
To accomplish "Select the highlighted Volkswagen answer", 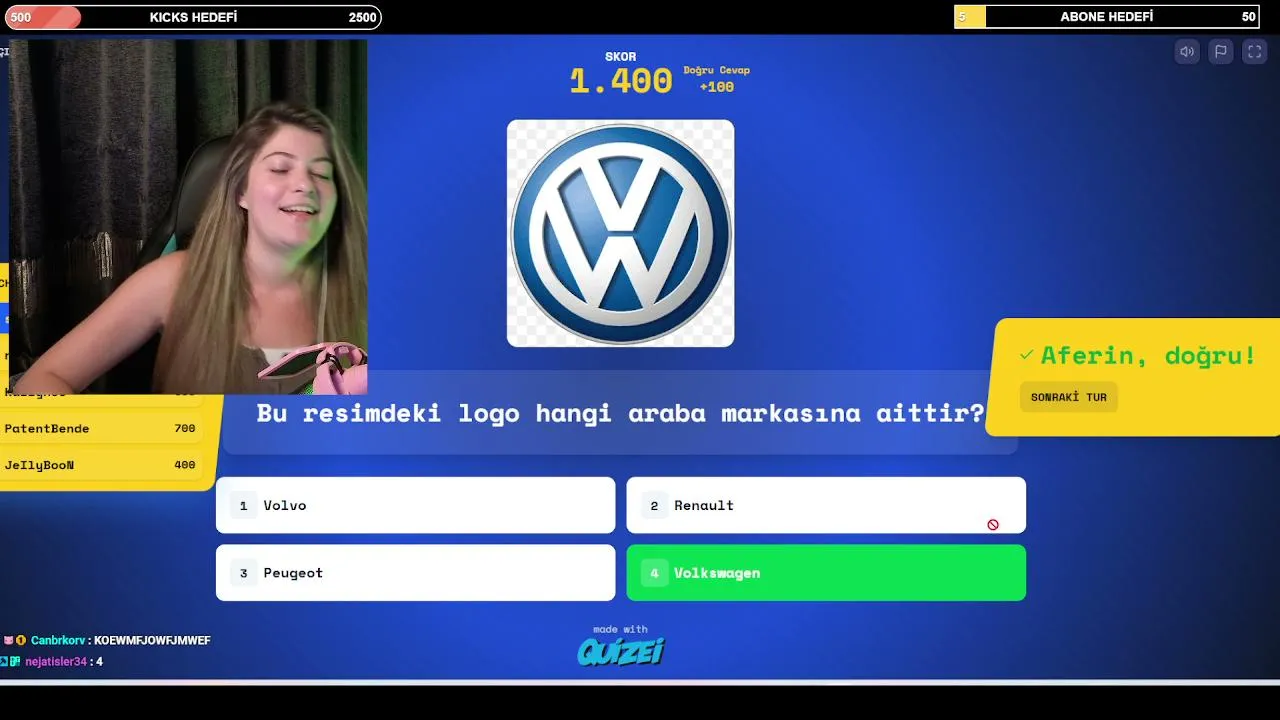I will [x=826, y=573].
